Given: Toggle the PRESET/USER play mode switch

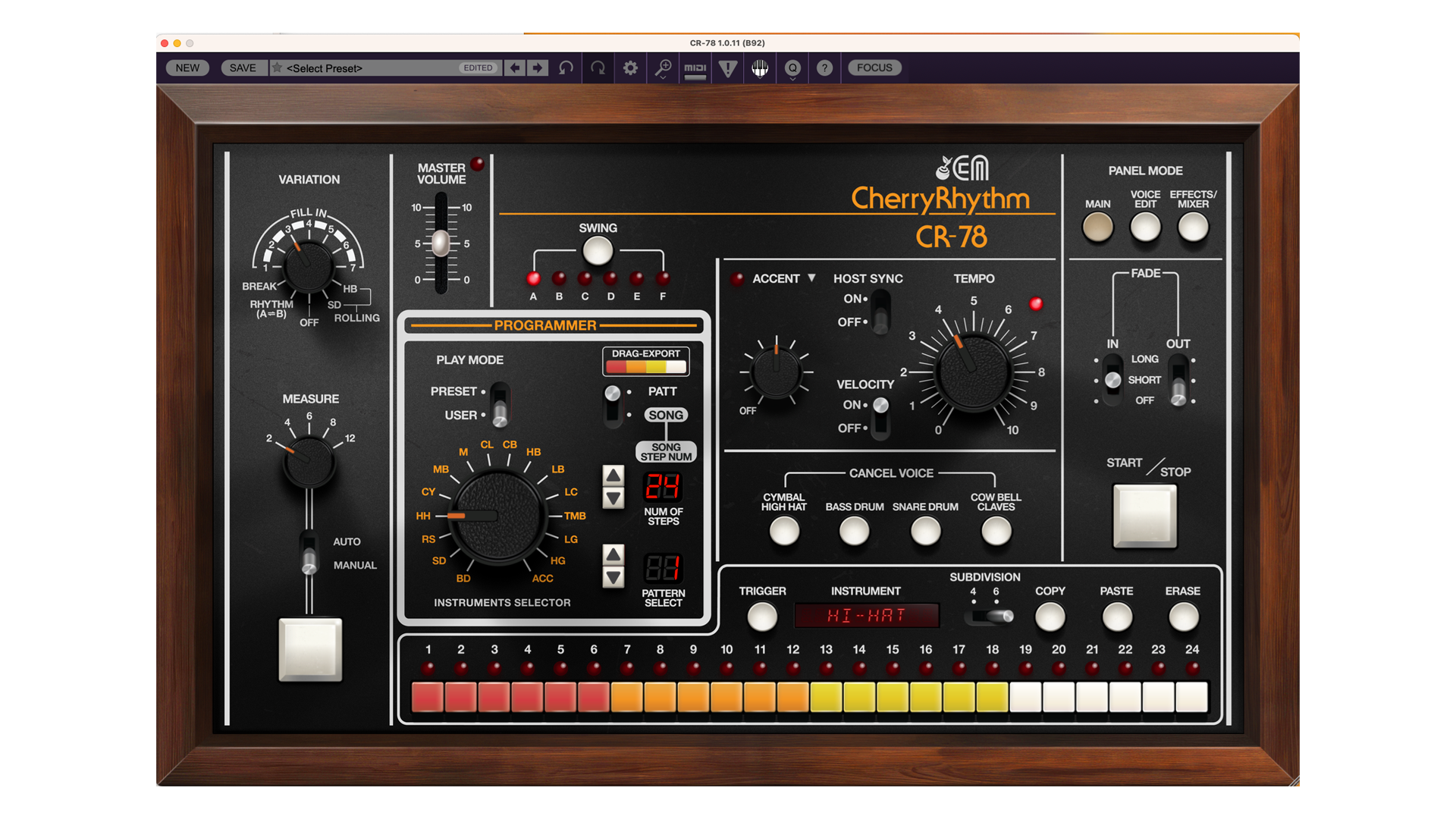Looking at the screenshot, I should click(500, 404).
